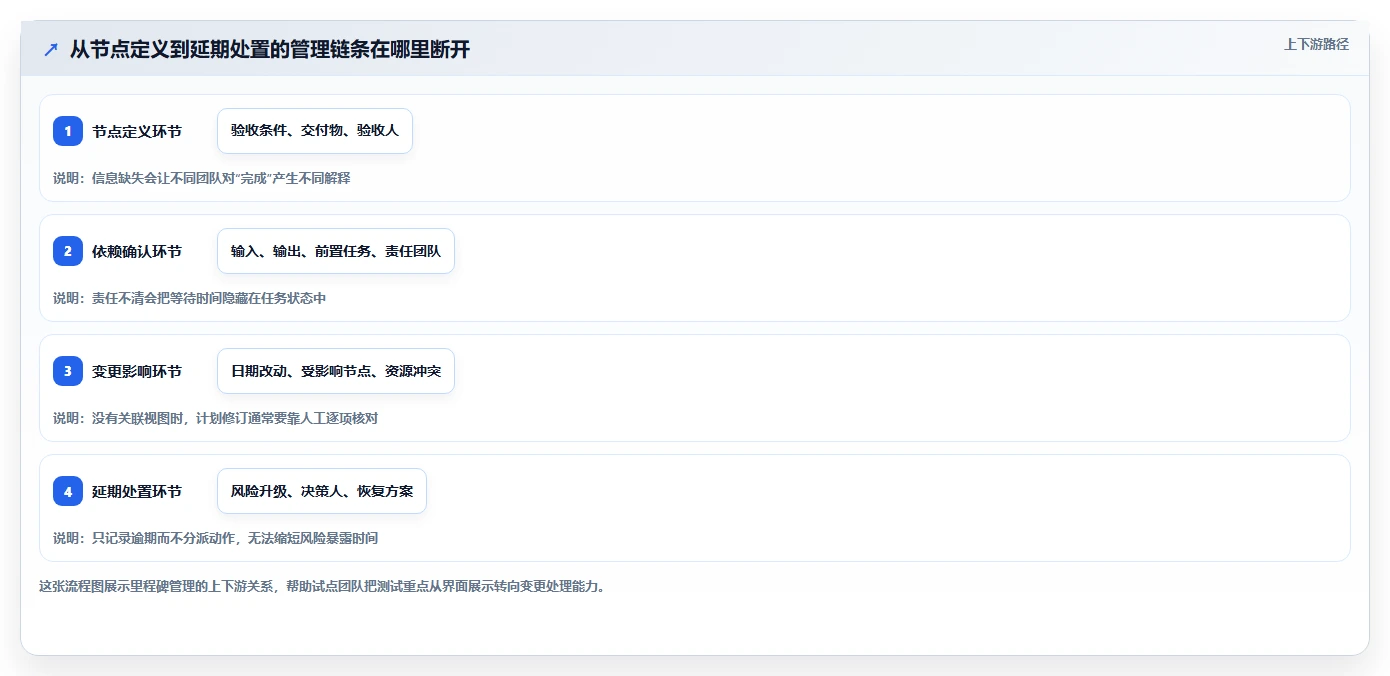Viewport: 1390px width, 676px height.
Task: Click the note about 信息缺失会让不同团队
Action: click(202, 178)
